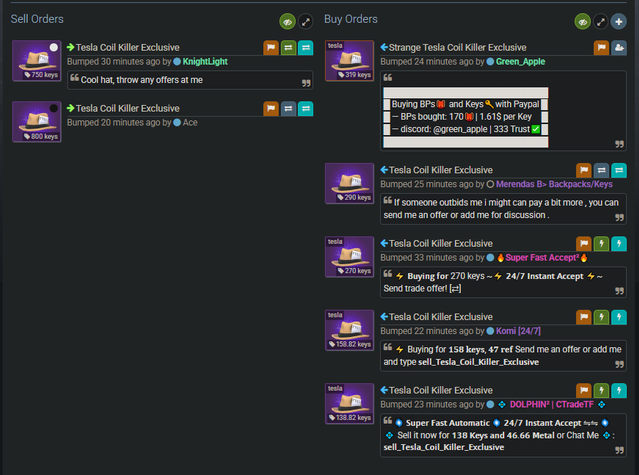Click teal lightning icon on DOLPHIN² listing
Screen dimensions: 639x475
tap(619, 390)
